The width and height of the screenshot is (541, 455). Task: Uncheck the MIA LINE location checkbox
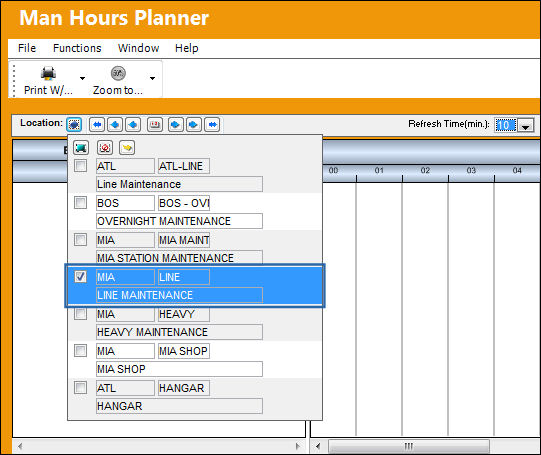[x=80, y=277]
